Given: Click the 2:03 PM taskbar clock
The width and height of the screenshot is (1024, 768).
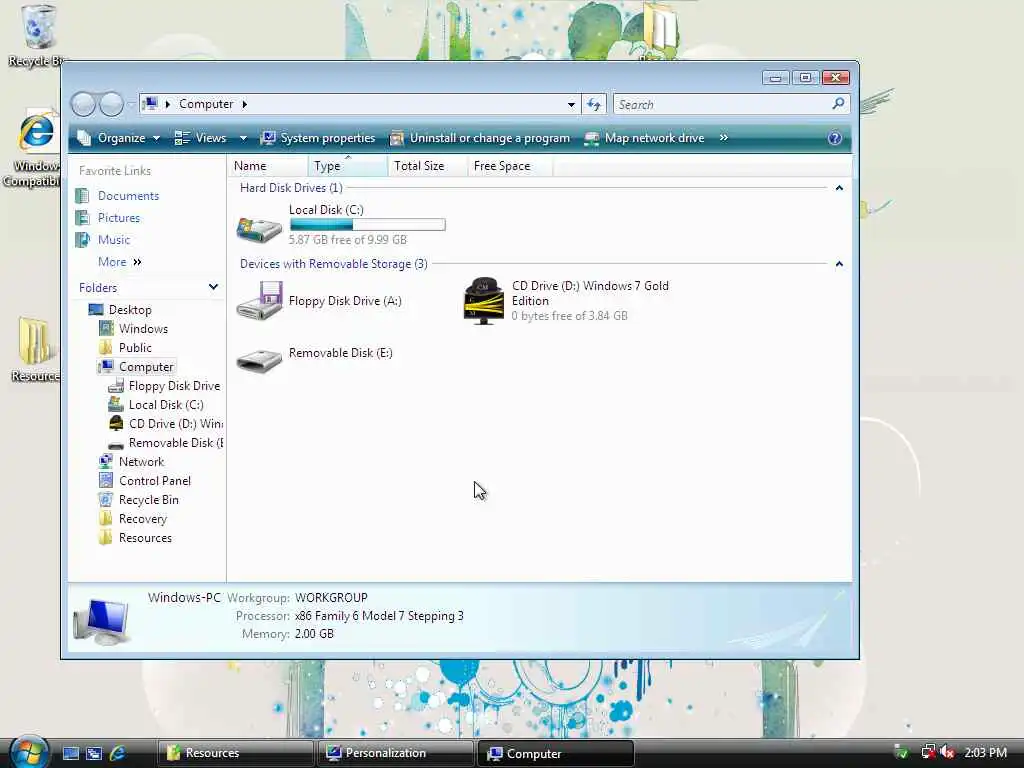Looking at the screenshot, I should [x=985, y=752].
